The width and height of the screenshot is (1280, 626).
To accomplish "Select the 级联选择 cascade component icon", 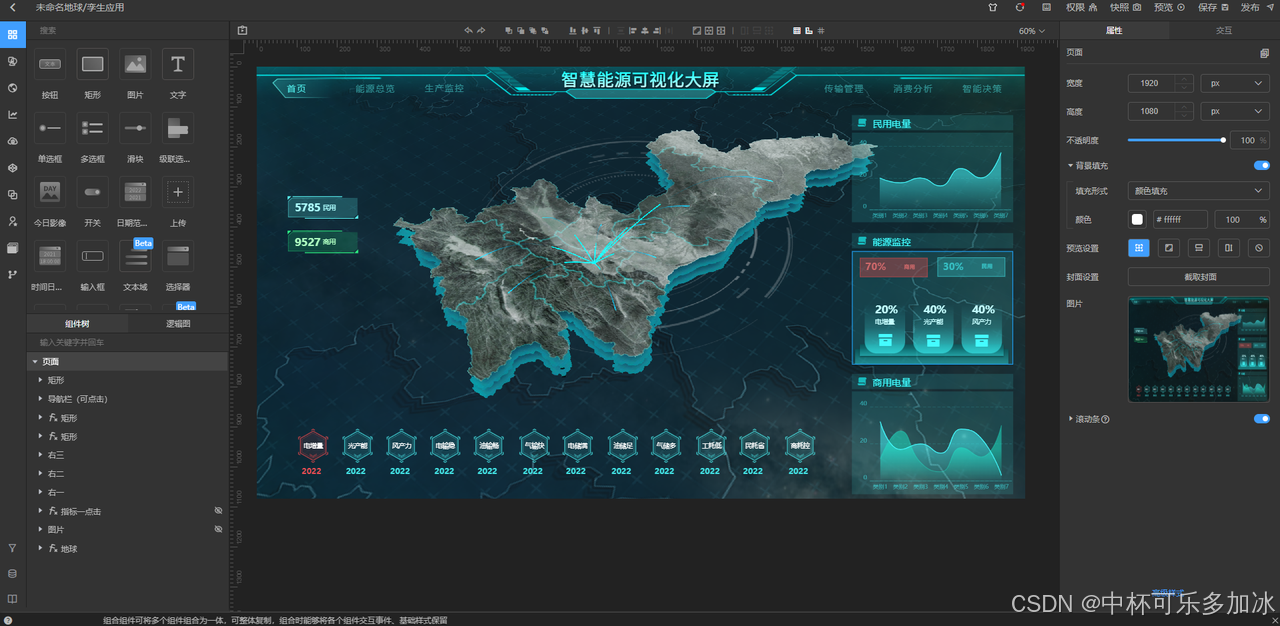I will pos(178,128).
